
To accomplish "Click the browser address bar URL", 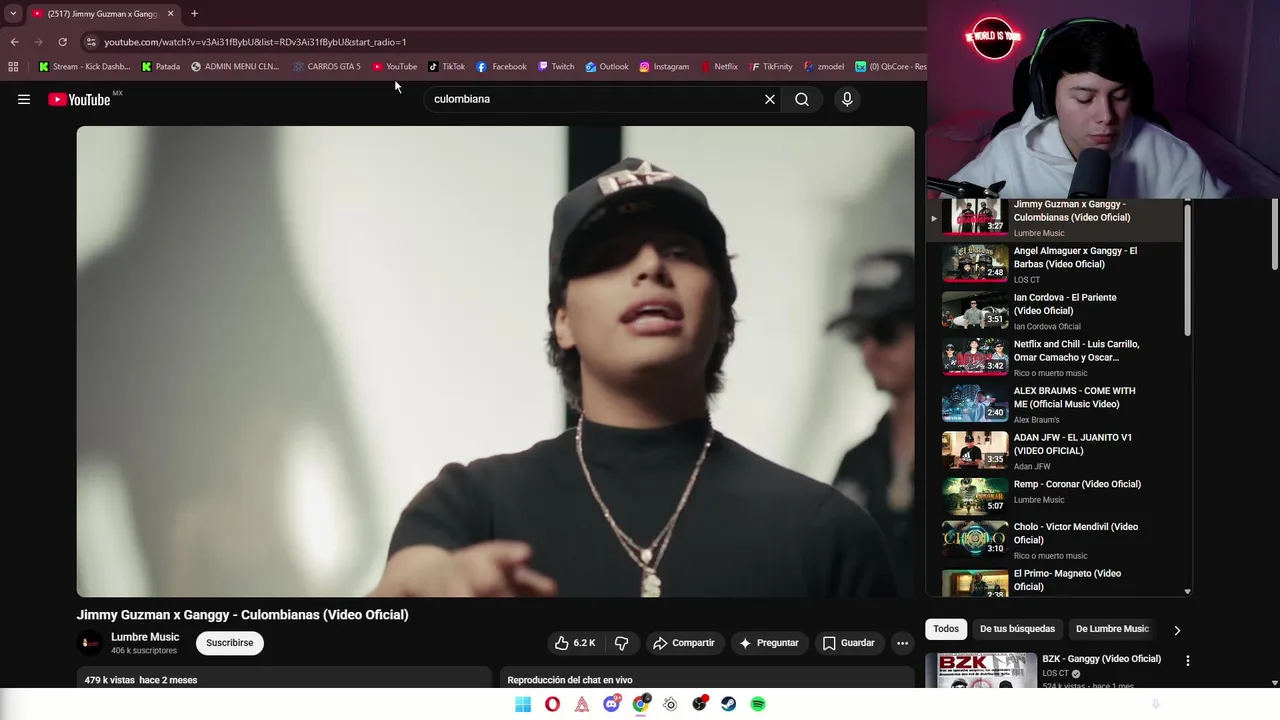I will click(x=255, y=42).
